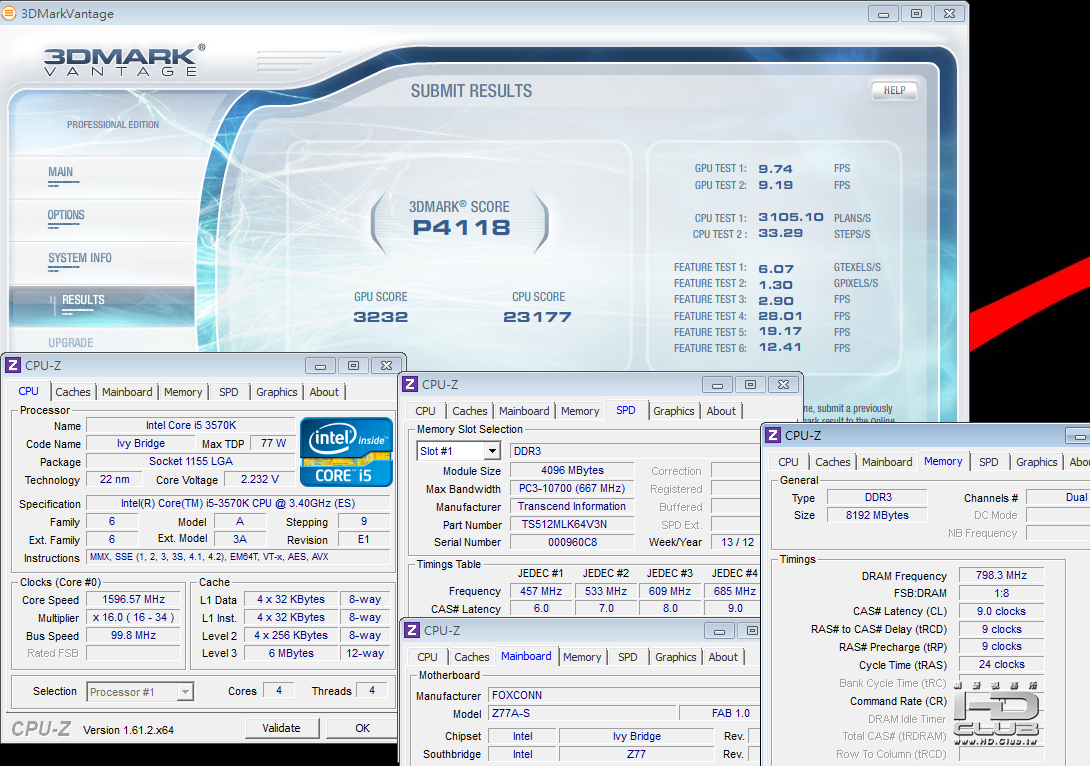This screenshot has height=766, width=1090.
Task: Open the Slot #1 memory slot dropdown
Action: point(491,451)
